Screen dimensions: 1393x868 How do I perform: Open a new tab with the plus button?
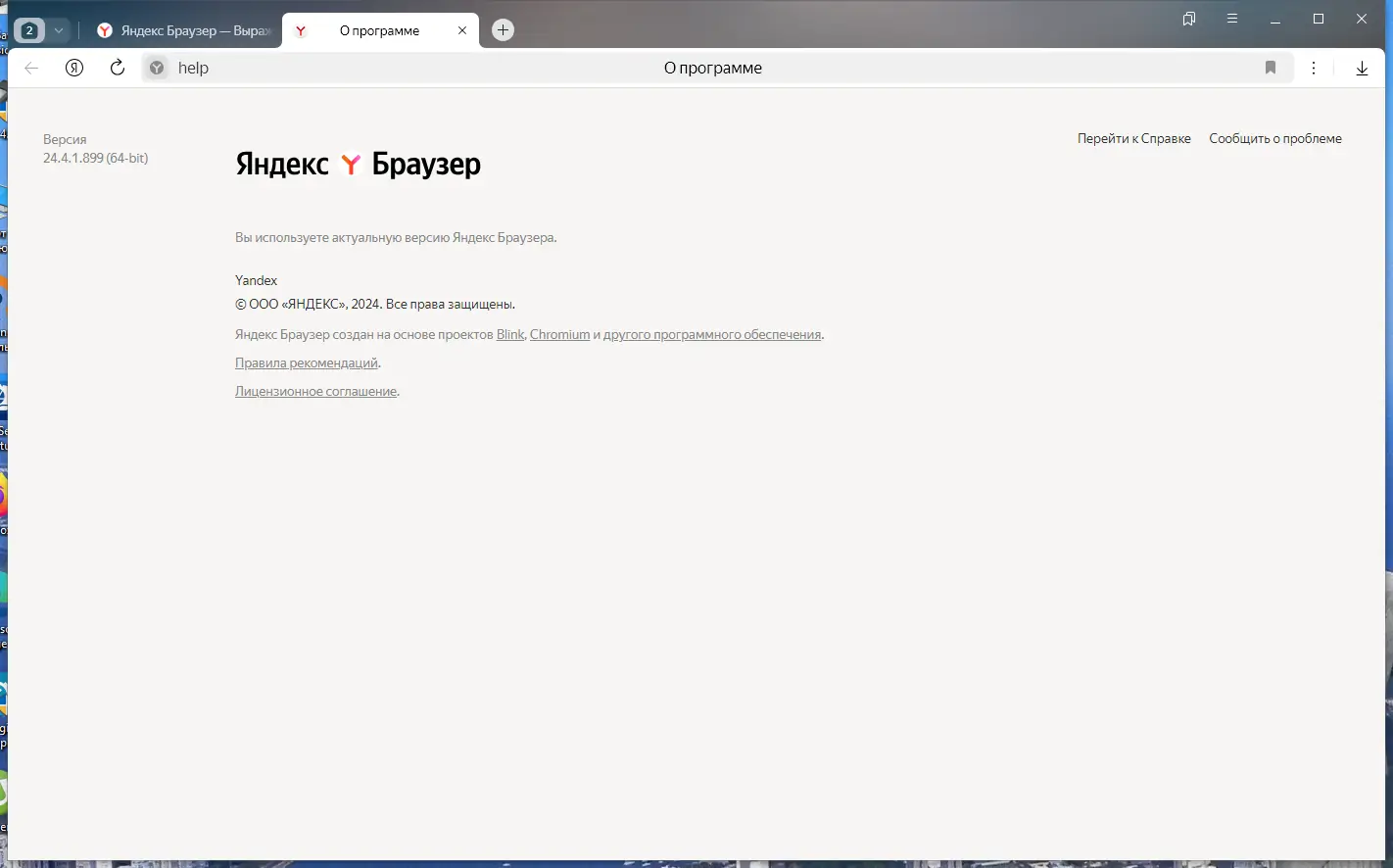(x=503, y=29)
